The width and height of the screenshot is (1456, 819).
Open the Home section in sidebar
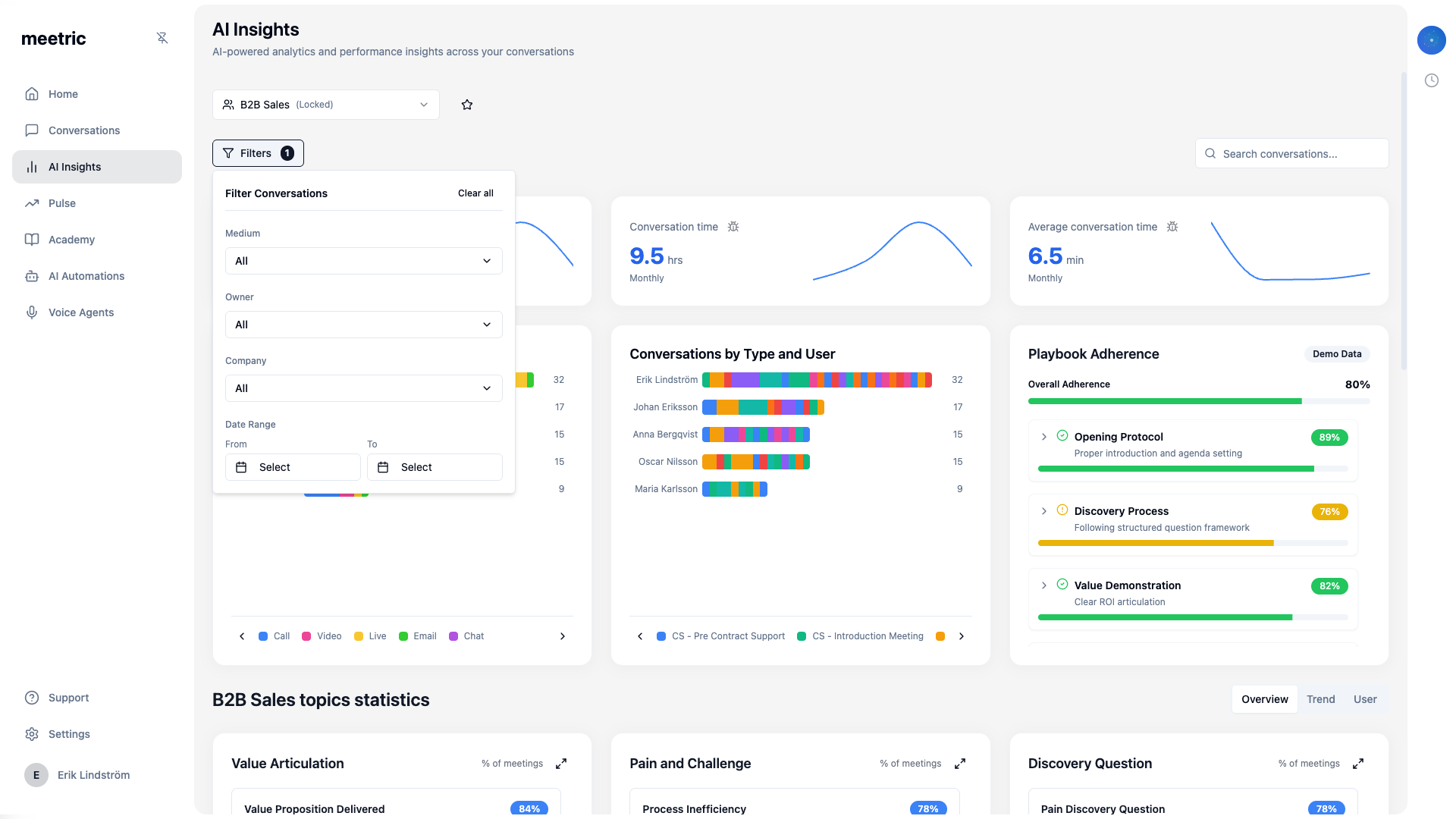[64, 94]
